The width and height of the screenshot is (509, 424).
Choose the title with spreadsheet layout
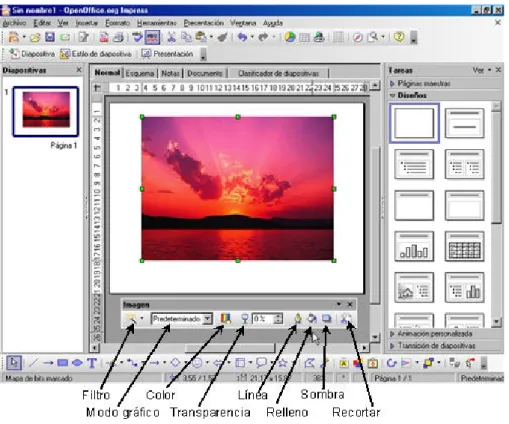(464, 246)
